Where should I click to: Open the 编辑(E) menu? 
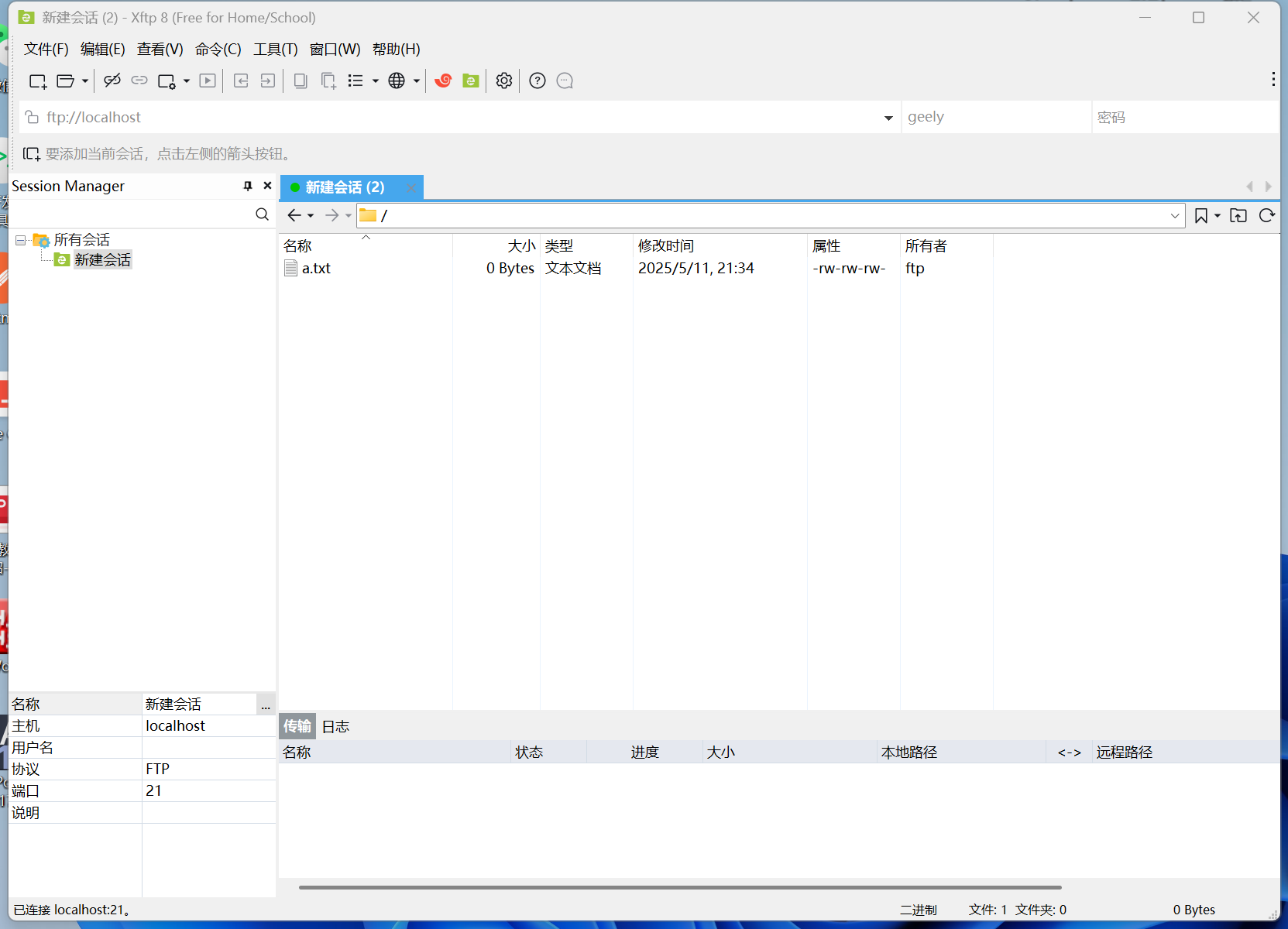pos(103,49)
